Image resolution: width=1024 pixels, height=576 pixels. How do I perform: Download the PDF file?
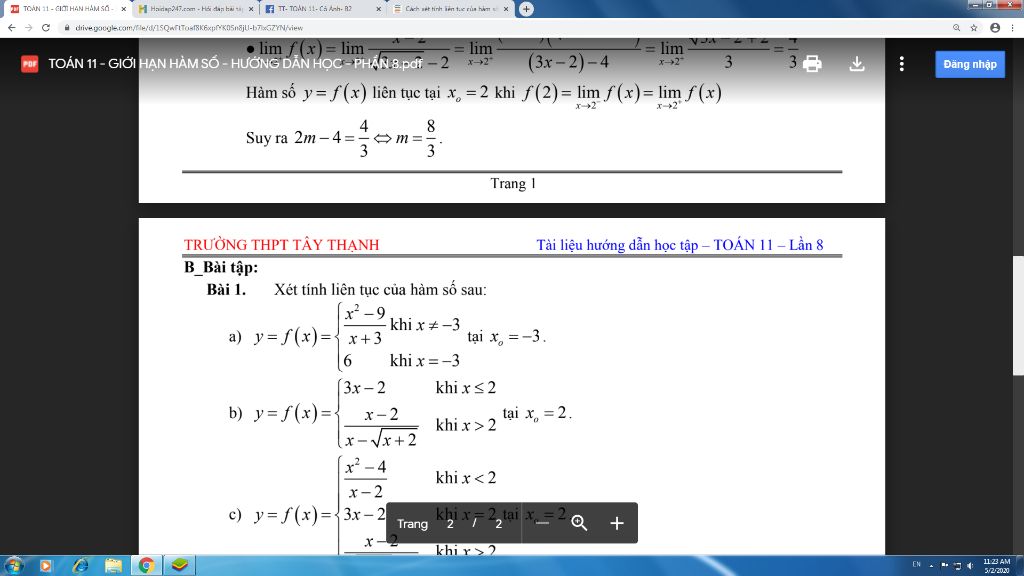coord(857,63)
